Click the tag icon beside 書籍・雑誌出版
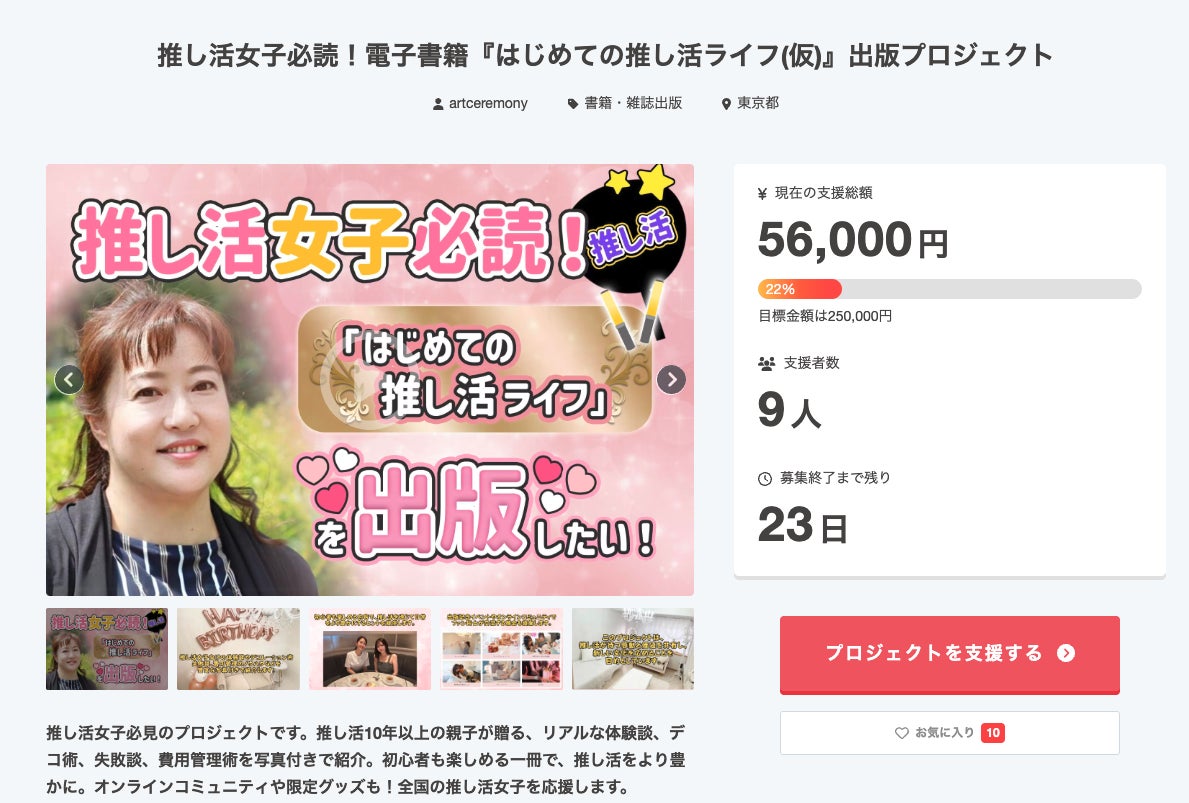 [573, 104]
